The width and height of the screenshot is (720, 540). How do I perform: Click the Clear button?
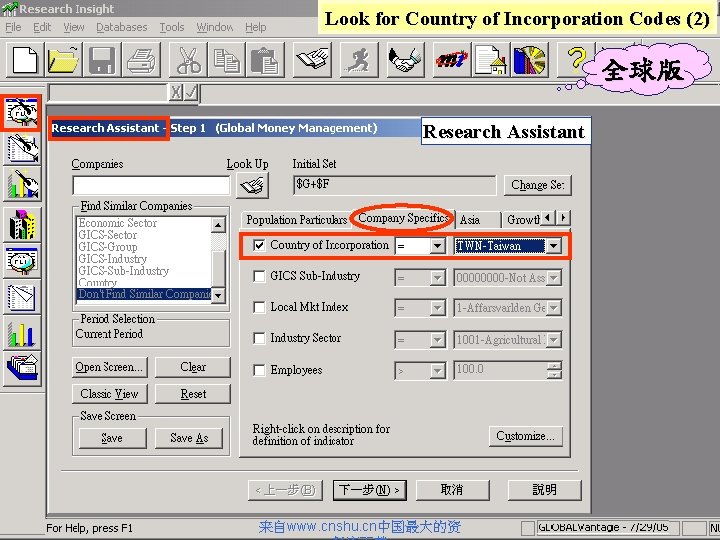coord(193,367)
